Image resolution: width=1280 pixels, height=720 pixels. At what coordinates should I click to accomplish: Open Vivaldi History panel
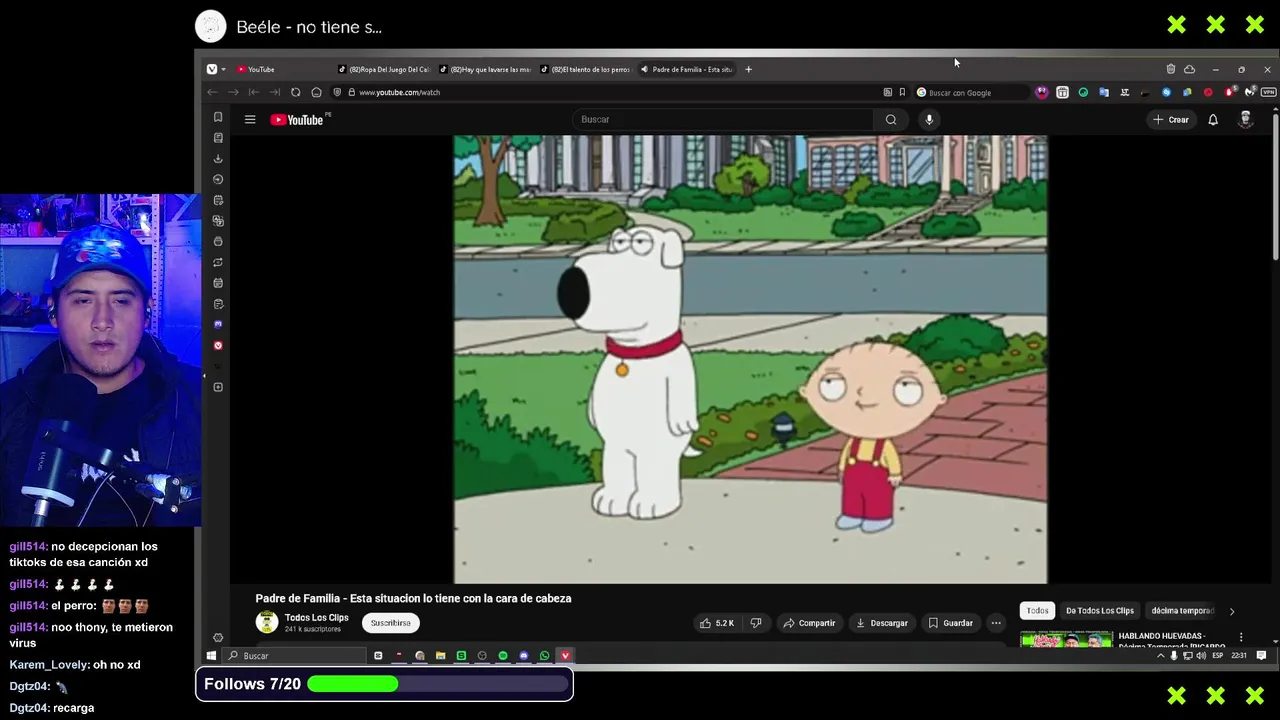click(x=218, y=180)
